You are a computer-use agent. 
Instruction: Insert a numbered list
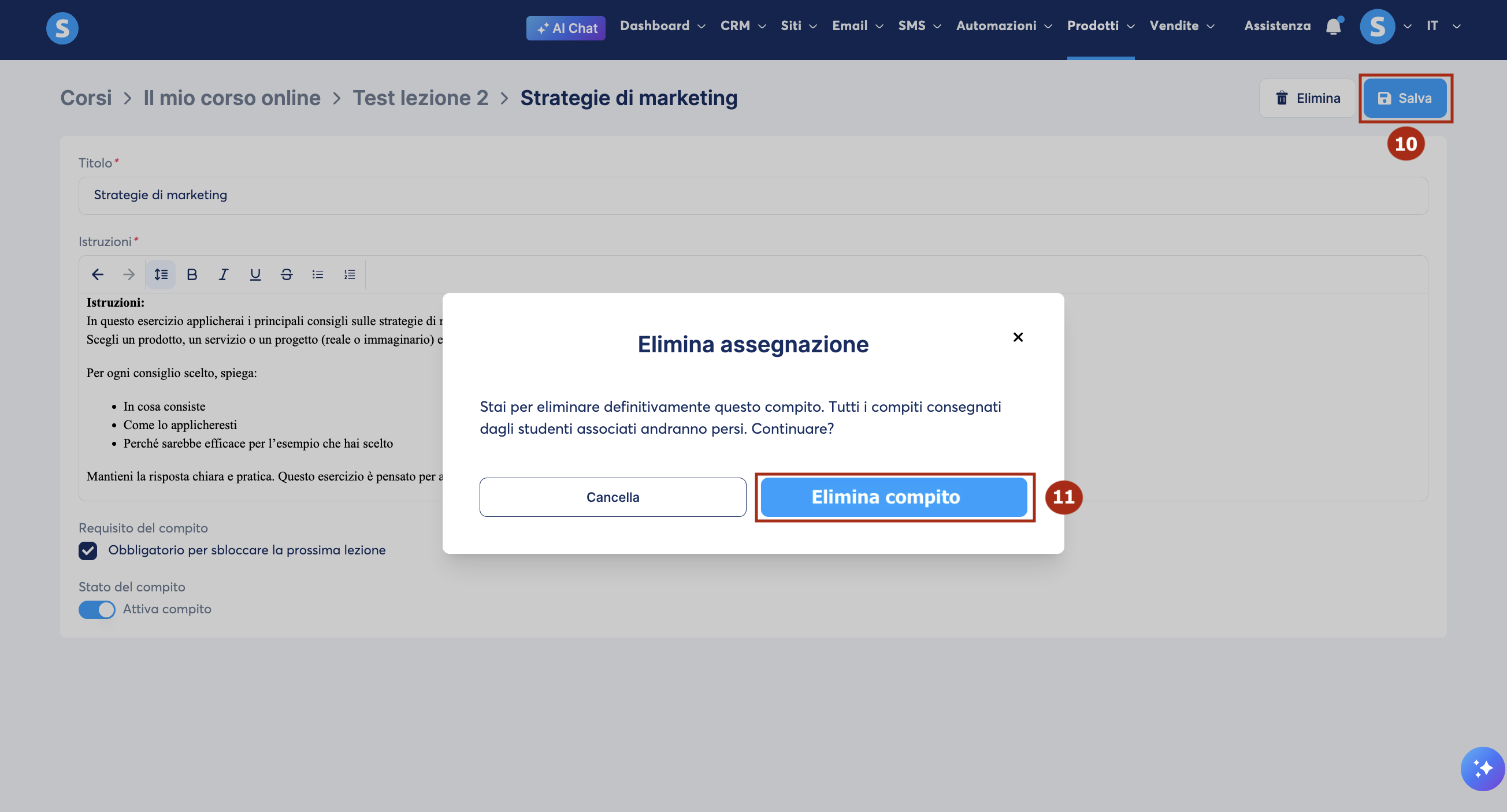point(349,274)
